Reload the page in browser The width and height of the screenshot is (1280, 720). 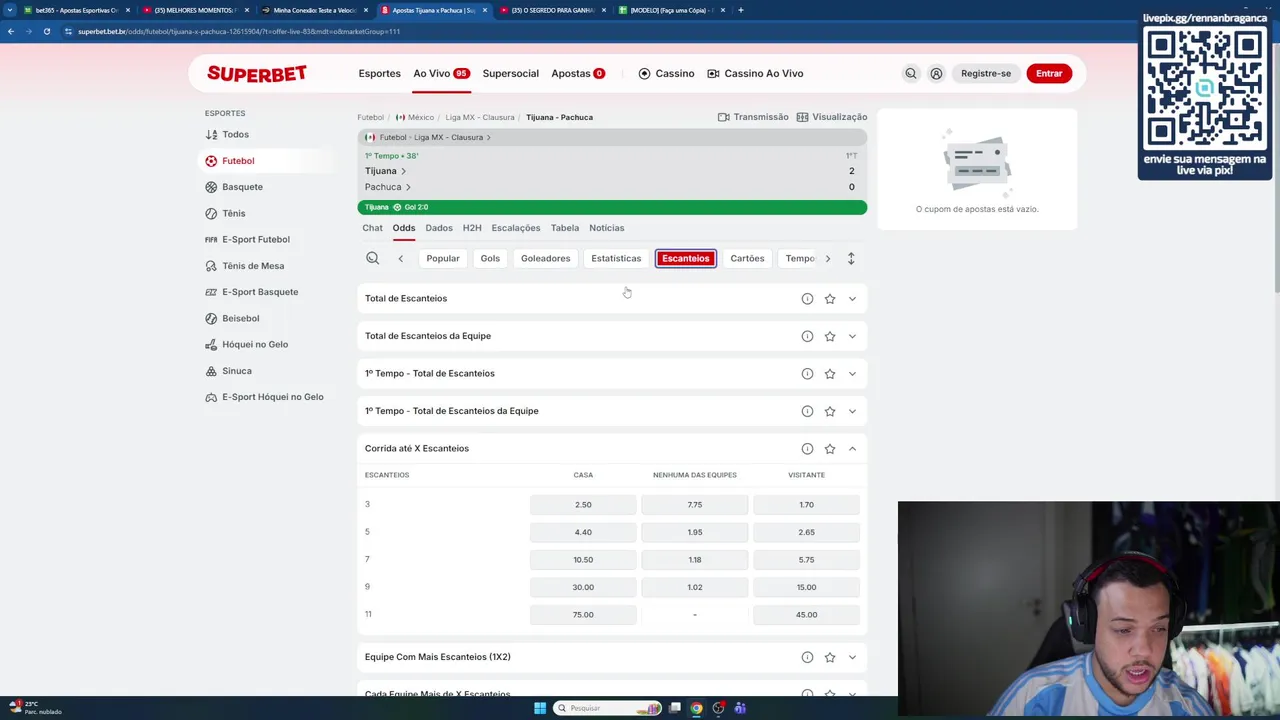point(46,31)
